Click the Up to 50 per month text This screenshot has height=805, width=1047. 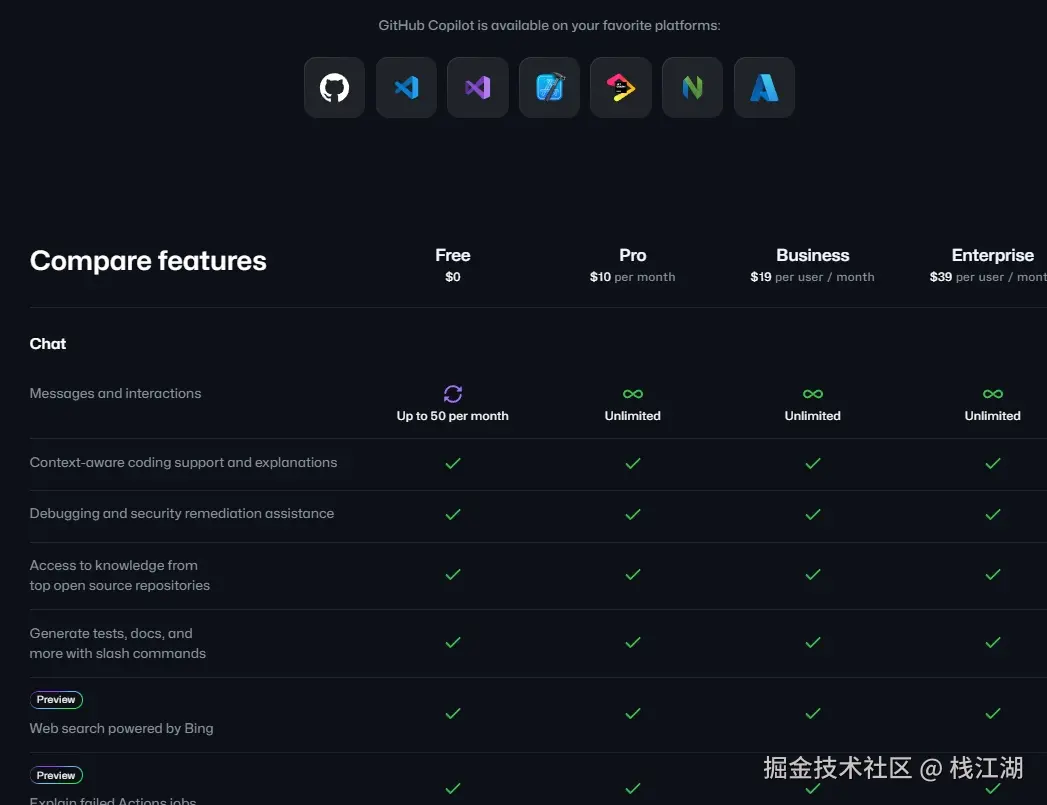453,416
